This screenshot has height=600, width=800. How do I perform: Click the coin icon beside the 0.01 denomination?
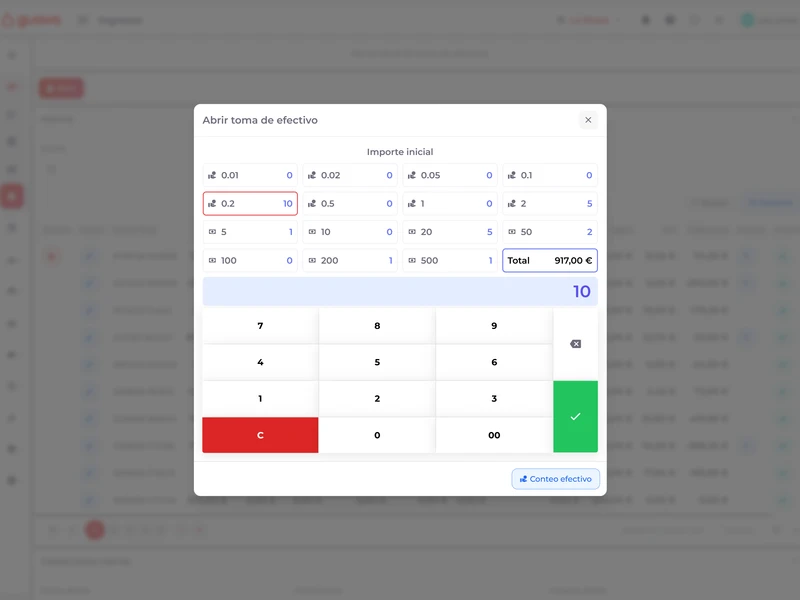tap(214, 175)
